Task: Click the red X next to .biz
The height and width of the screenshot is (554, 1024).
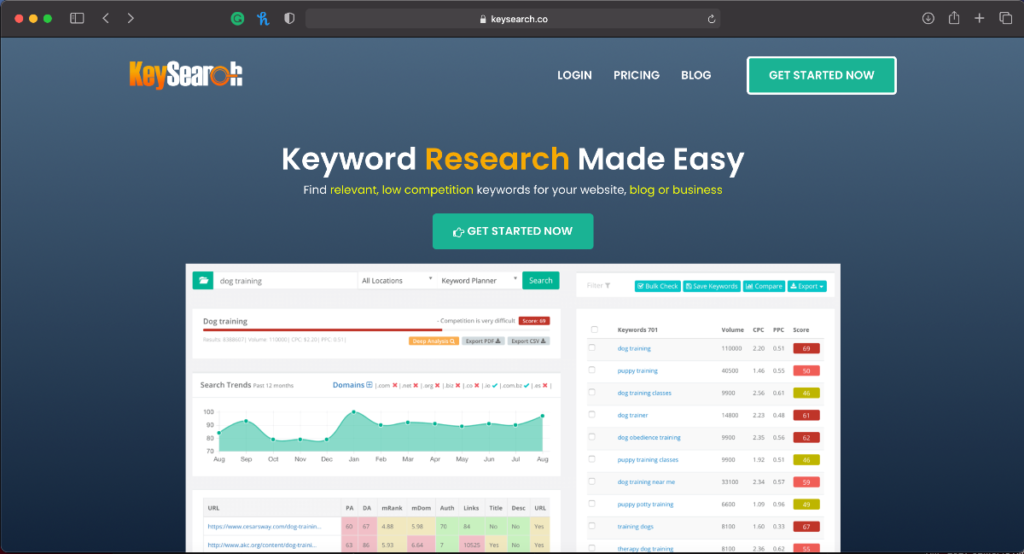Action: tap(457, 385)
